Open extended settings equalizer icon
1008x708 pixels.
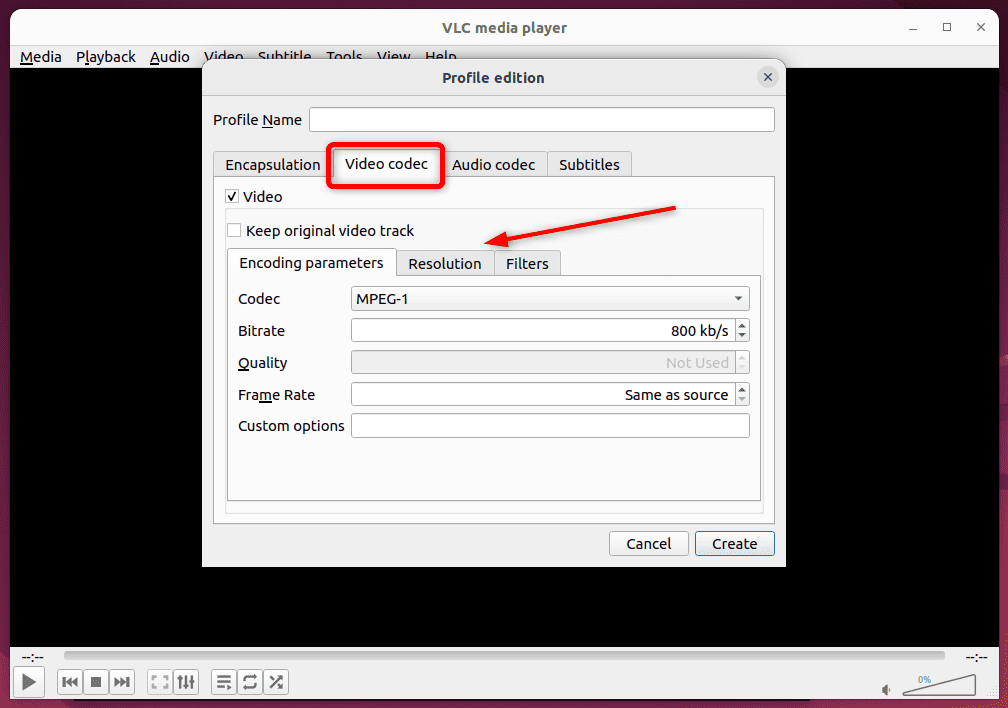tap(186, 682)
